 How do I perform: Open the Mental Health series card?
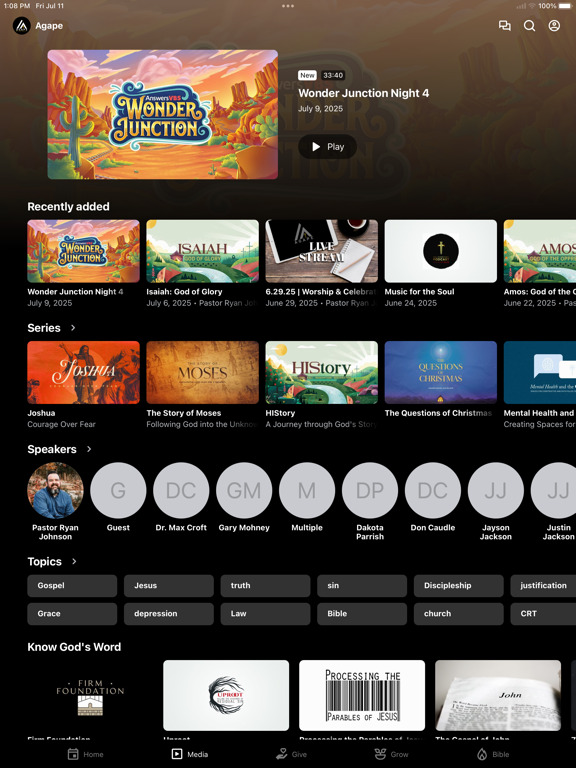[540, 373]
